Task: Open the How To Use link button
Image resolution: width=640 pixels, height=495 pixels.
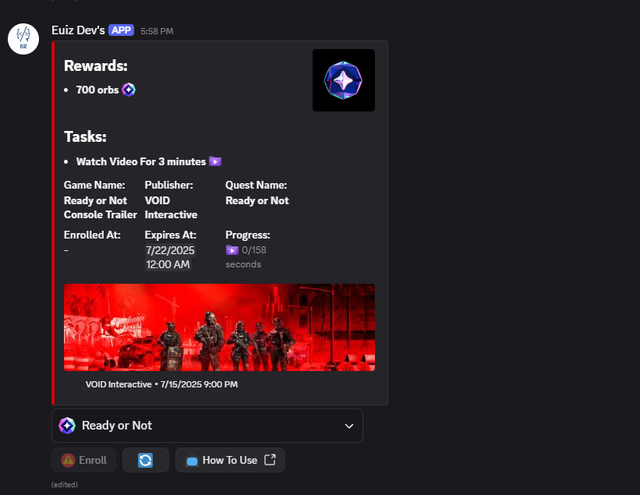Action: 230,460
